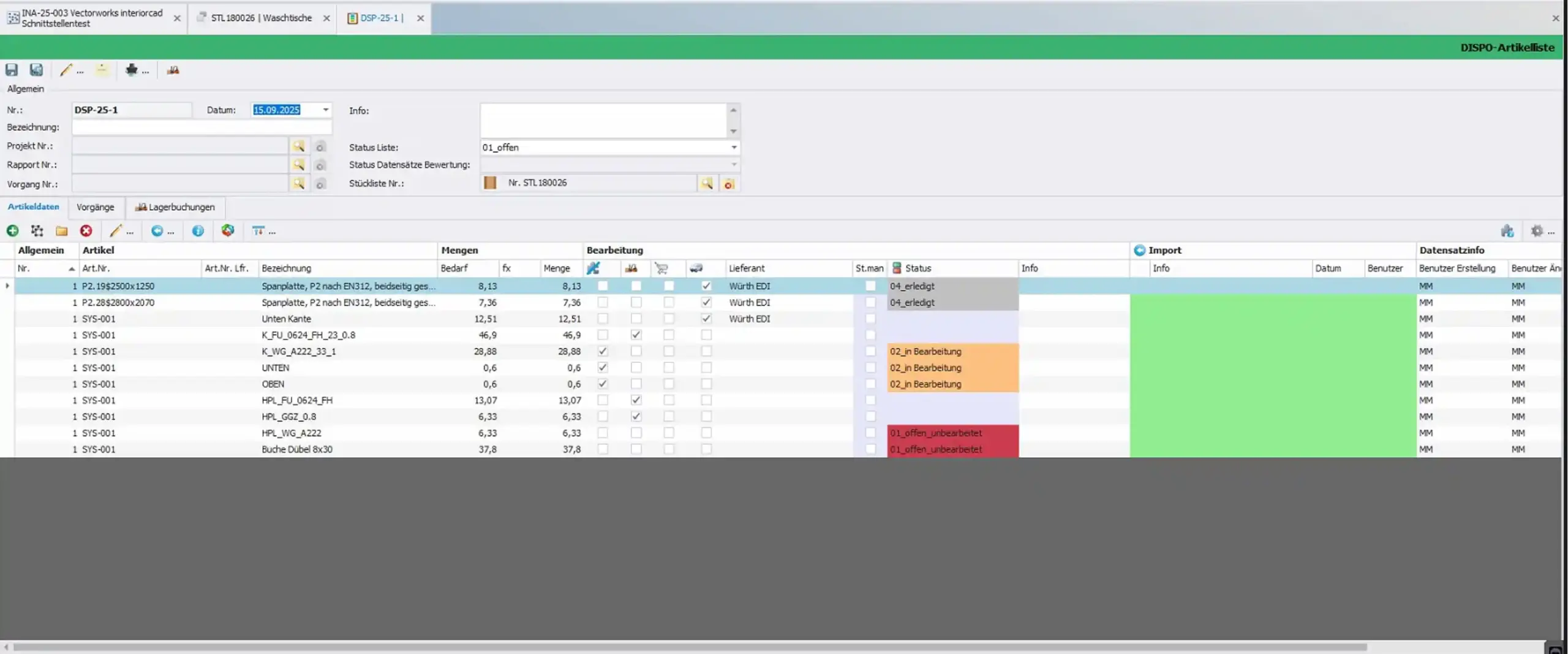Toggle forklift checkbox for HPL_FU_0624_FH row
The height and width of the screenshot is (654, 1568).
click(x=636, y=400)
